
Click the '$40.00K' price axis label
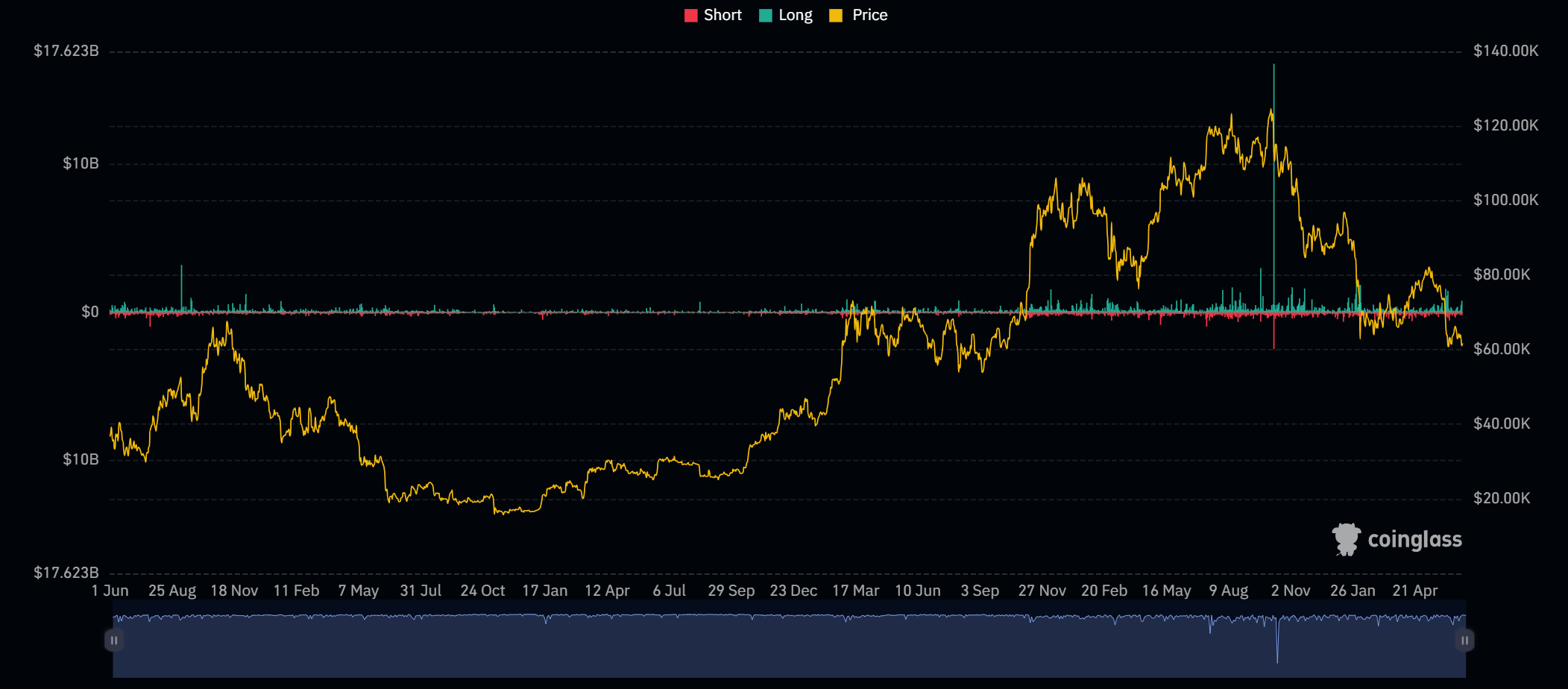(1502, 424)
